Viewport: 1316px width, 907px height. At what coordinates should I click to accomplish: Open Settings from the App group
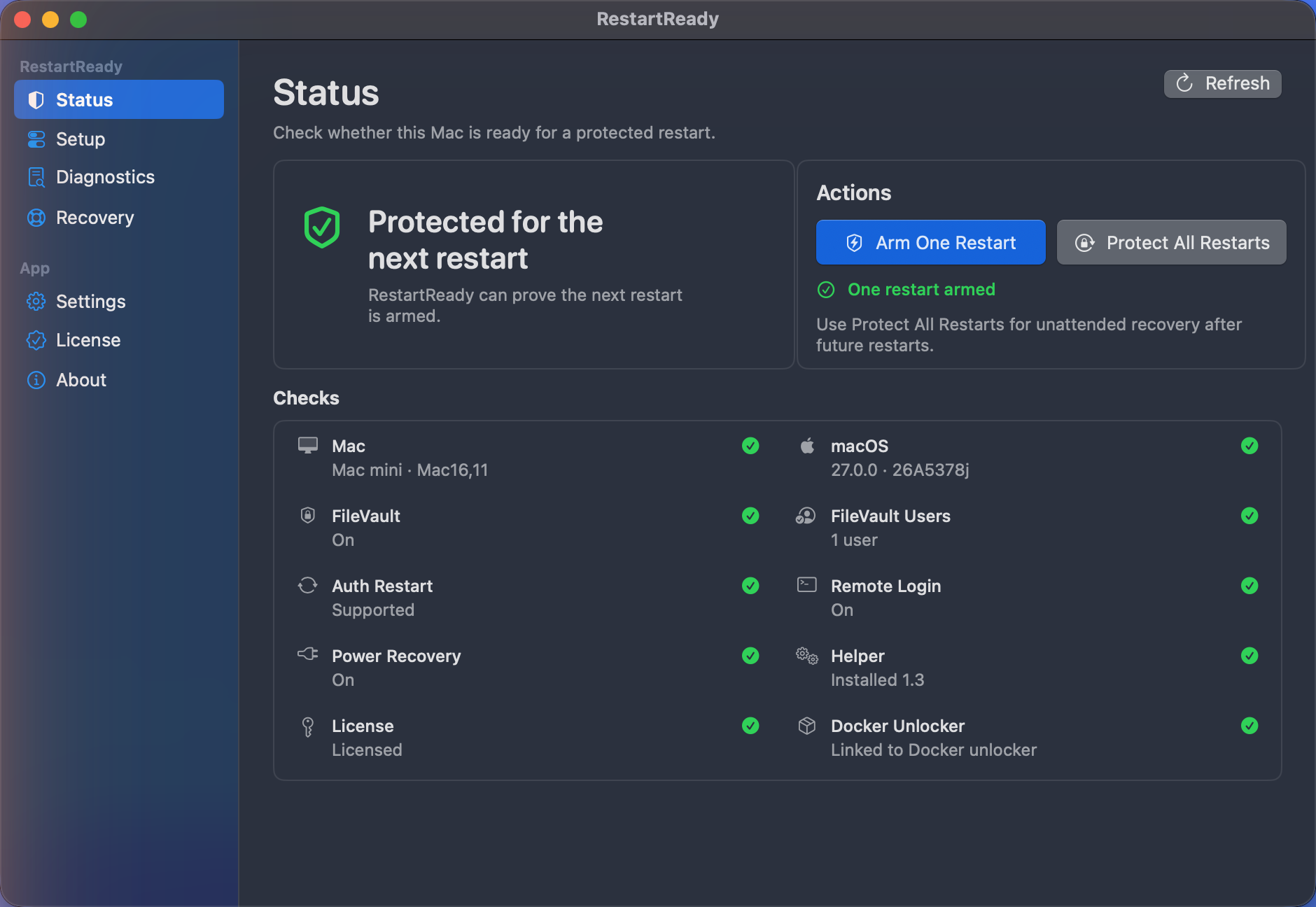[x=119, y=302]
